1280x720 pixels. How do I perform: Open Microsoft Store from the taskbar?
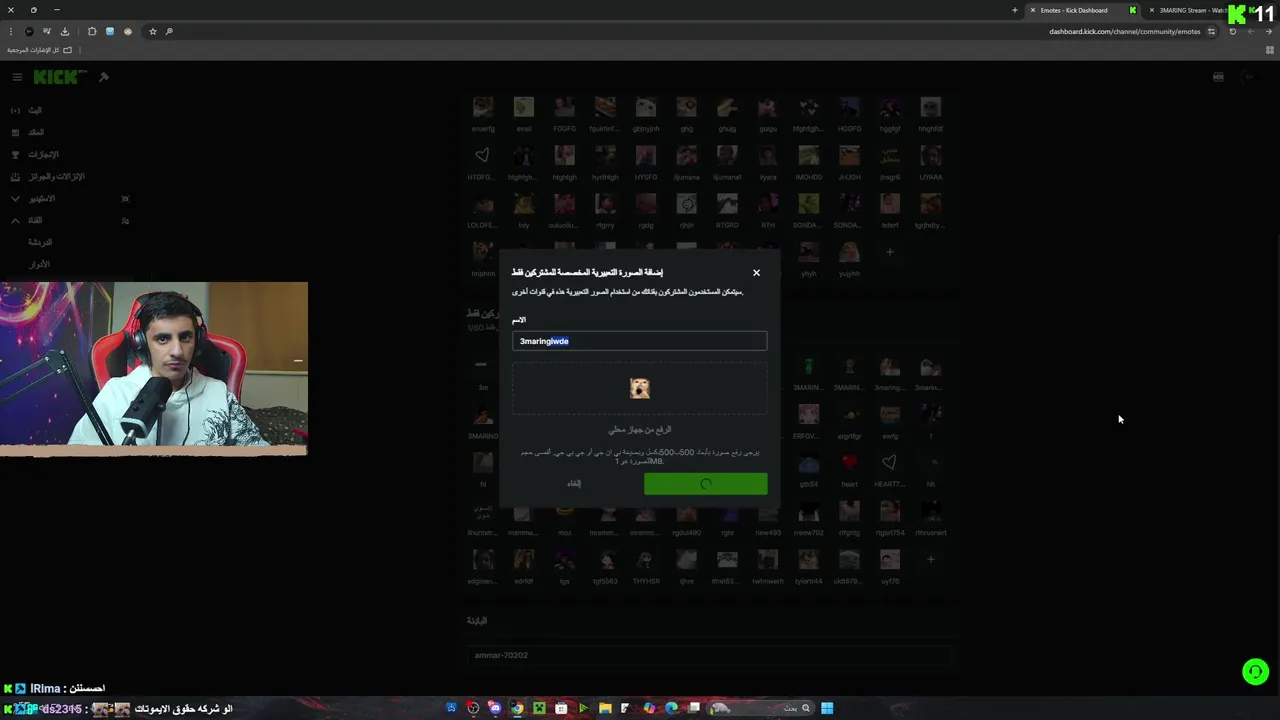[x=561, y=708]
